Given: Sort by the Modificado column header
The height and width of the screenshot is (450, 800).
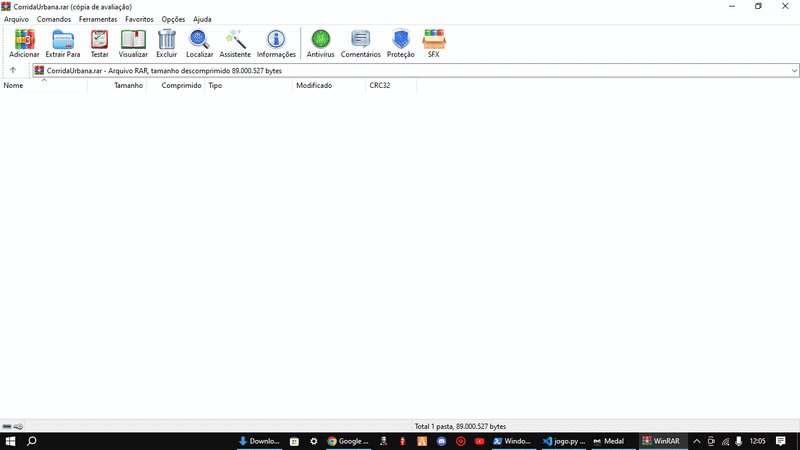Looking at the screenshot, I should click(x=314, y=86).
